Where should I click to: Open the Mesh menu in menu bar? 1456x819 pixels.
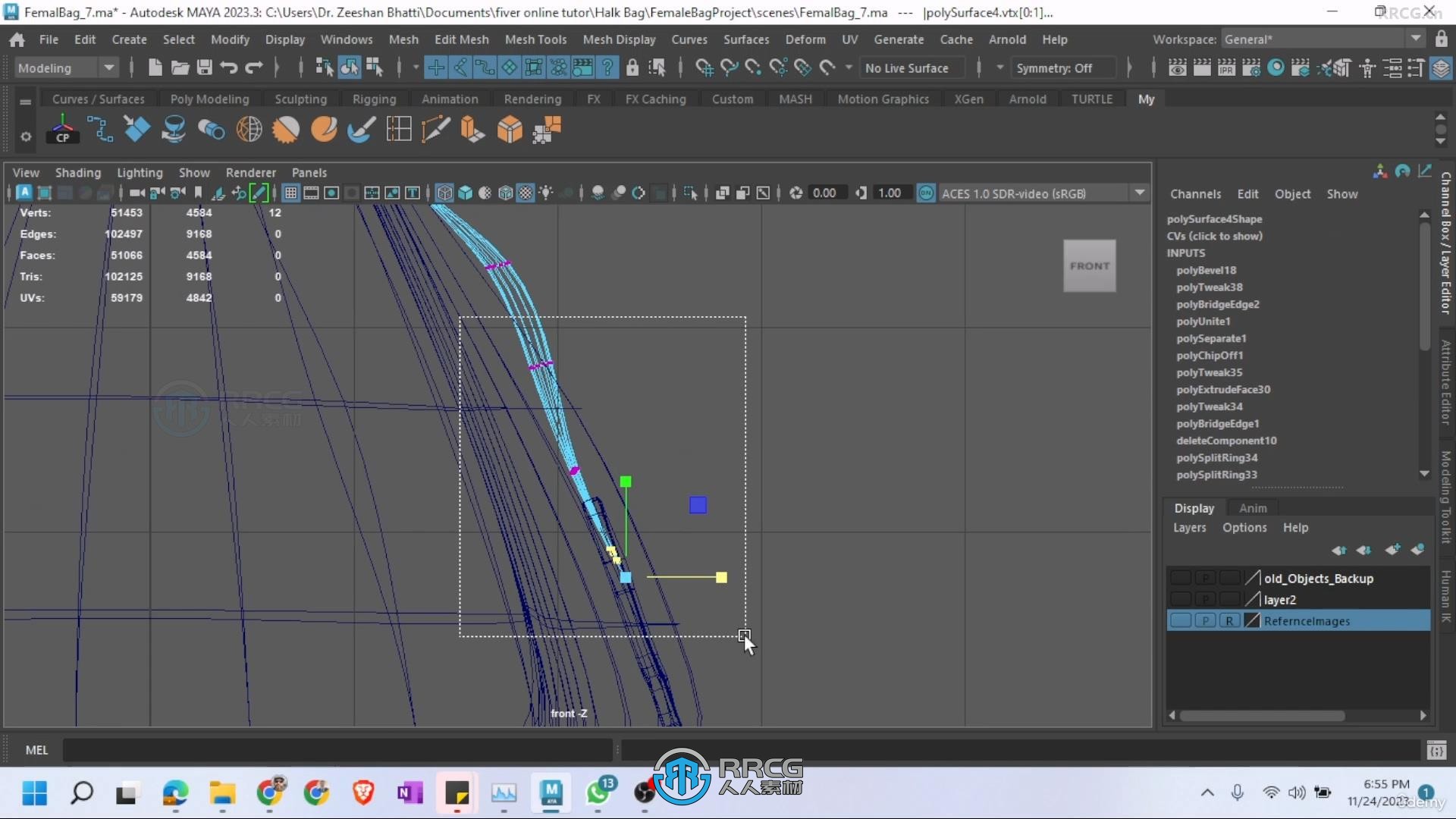coord(403,38)
